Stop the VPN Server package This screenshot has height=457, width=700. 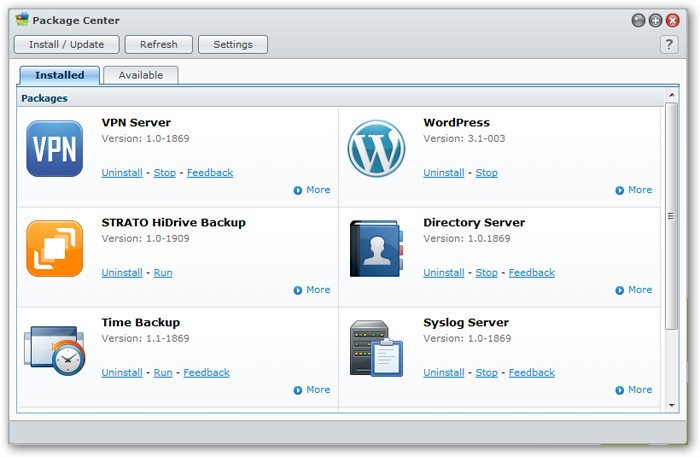(x=165, y=173)
